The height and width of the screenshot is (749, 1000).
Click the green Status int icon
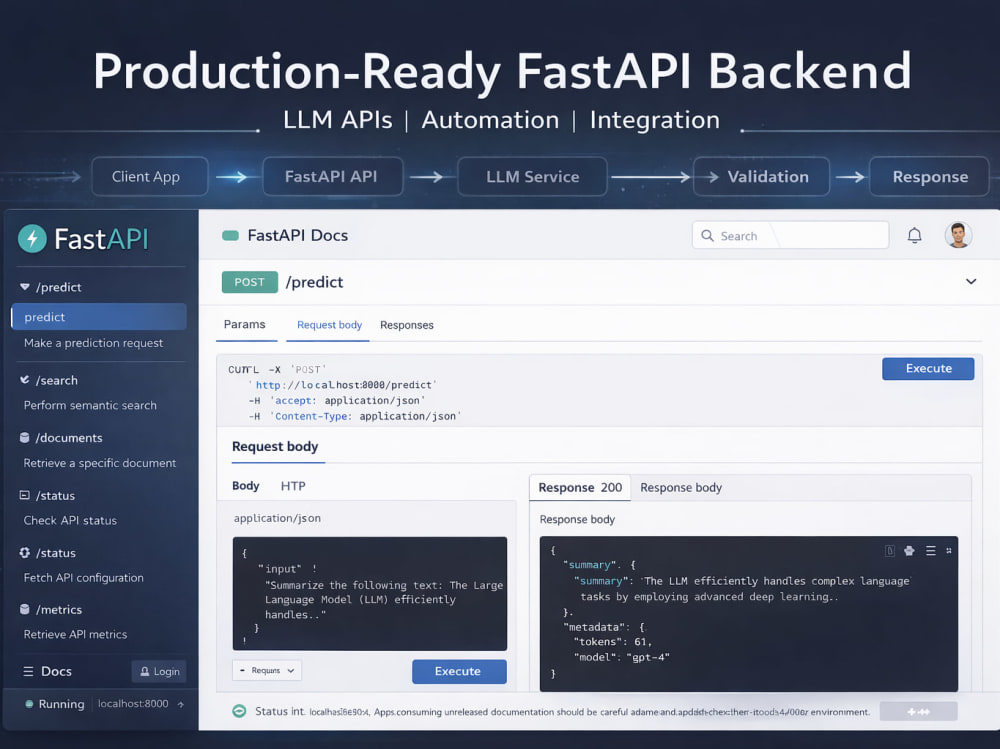click(239, 711)
